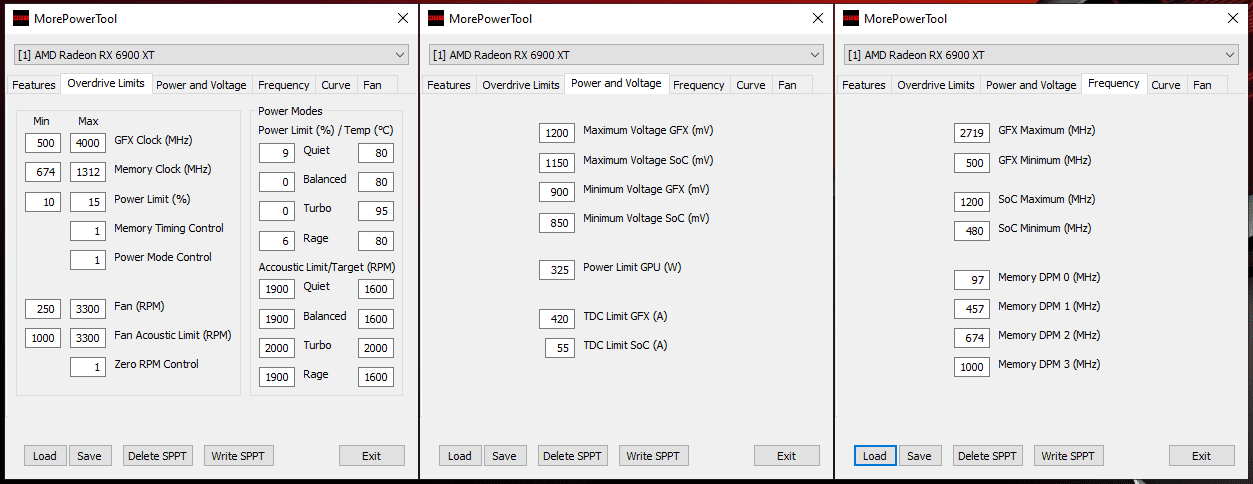Image resolution: width=1253 pixels, height=484 pixels.
Task: Click Memory Clock maximum field 1312
Action: [x=88, y=172]
